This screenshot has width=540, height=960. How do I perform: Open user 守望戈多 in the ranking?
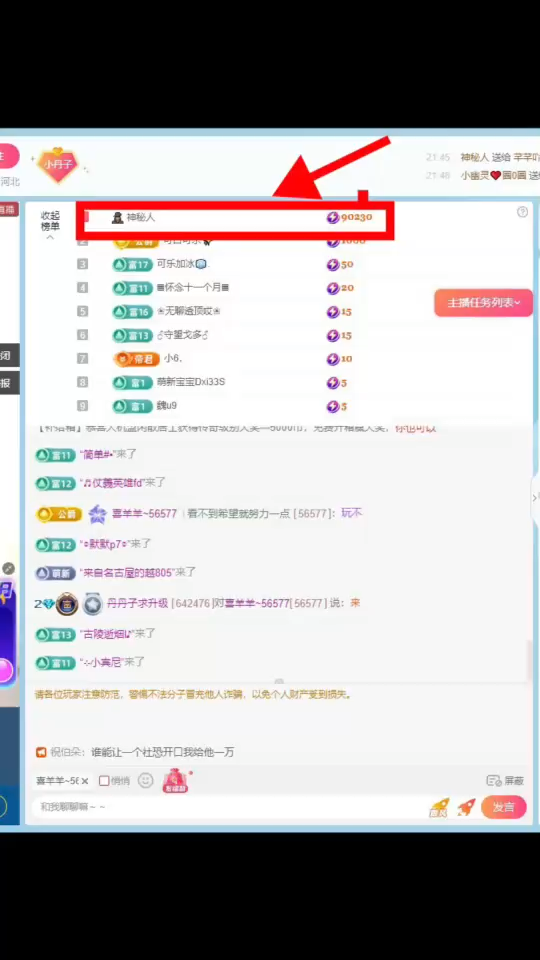pyautogui.click(x=183, y=335)
